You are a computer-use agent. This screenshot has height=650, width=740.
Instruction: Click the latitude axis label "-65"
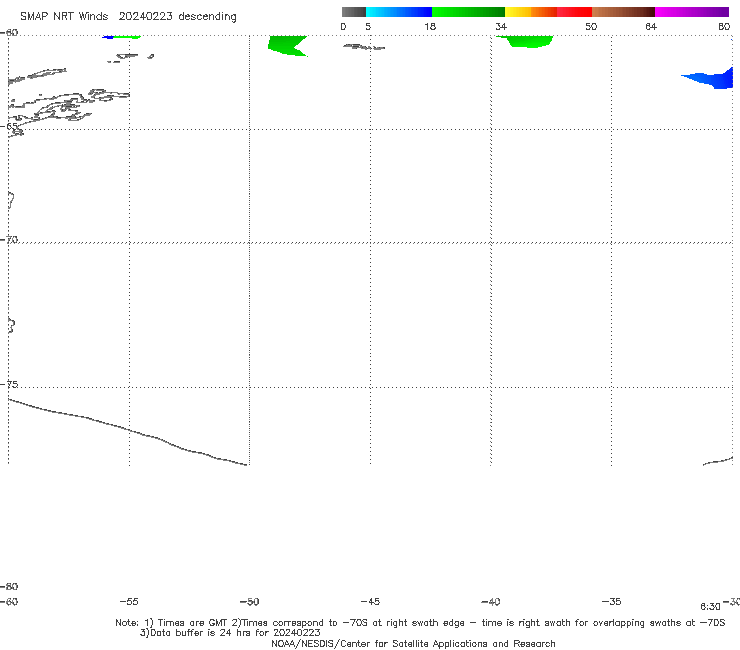click(x=10, y=127)
